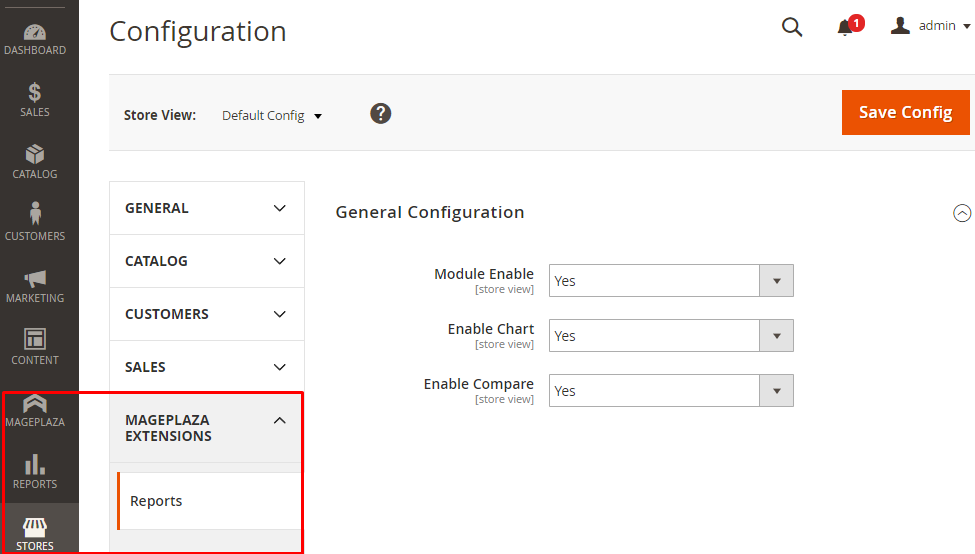The image size is (975, 554).
Task: Open the notifications bell
Action: pyautogui.click(x=846, y=28)
